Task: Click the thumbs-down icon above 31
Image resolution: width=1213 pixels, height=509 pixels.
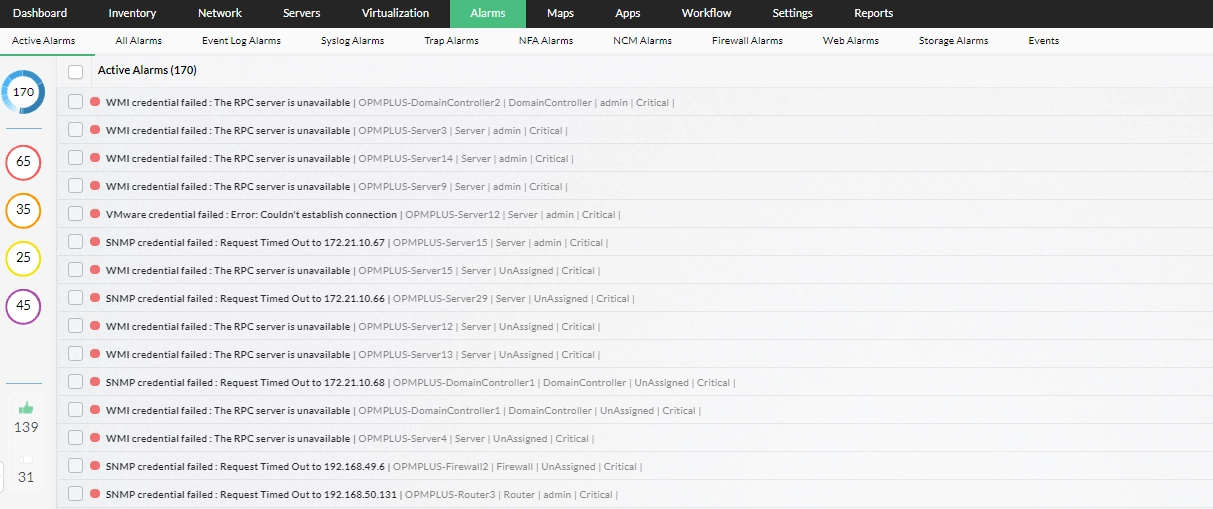Action: pos(26,459)
